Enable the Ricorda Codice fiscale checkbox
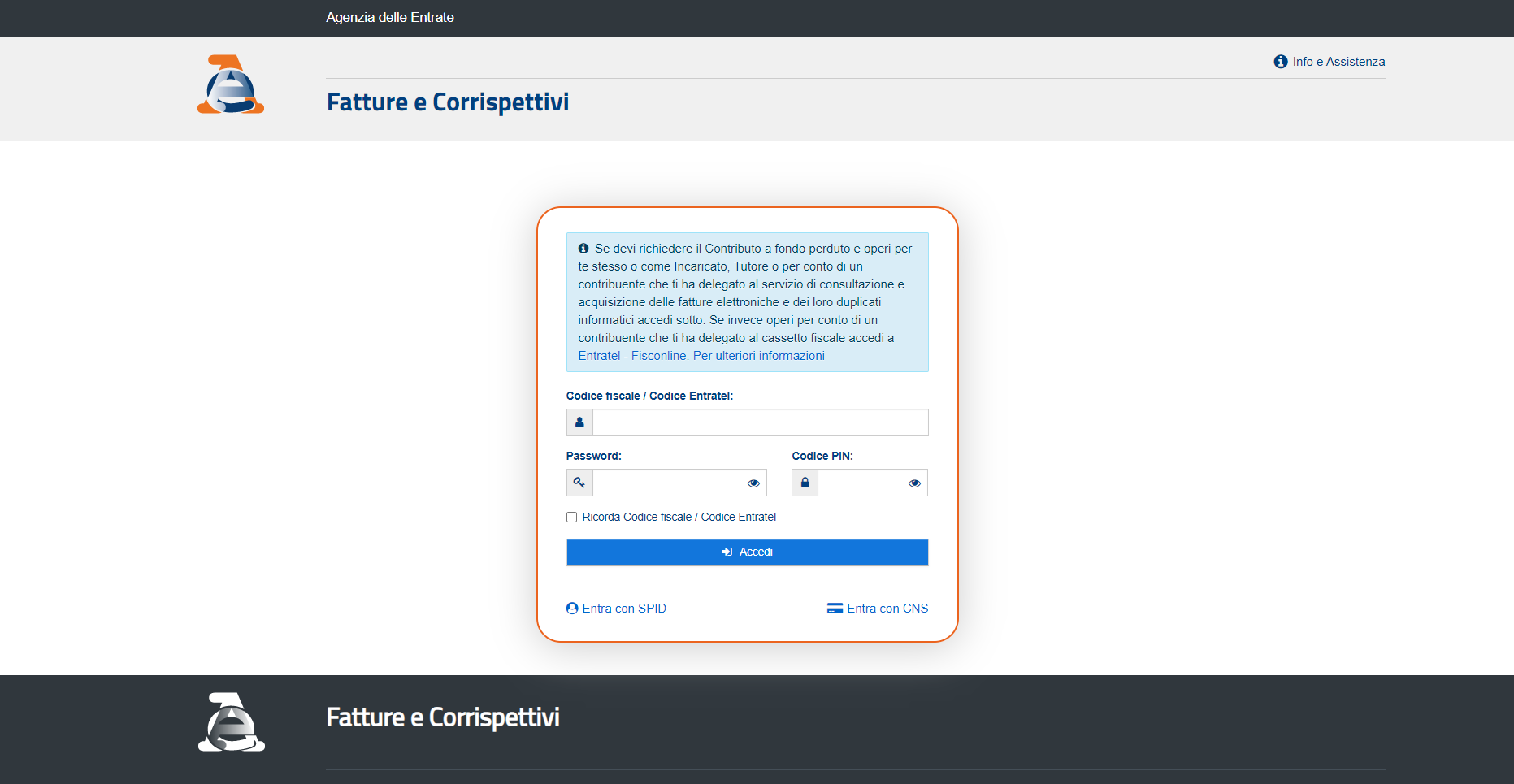Image resolution: width=1514 pixels, height=784 pixels. coord(572,518)
